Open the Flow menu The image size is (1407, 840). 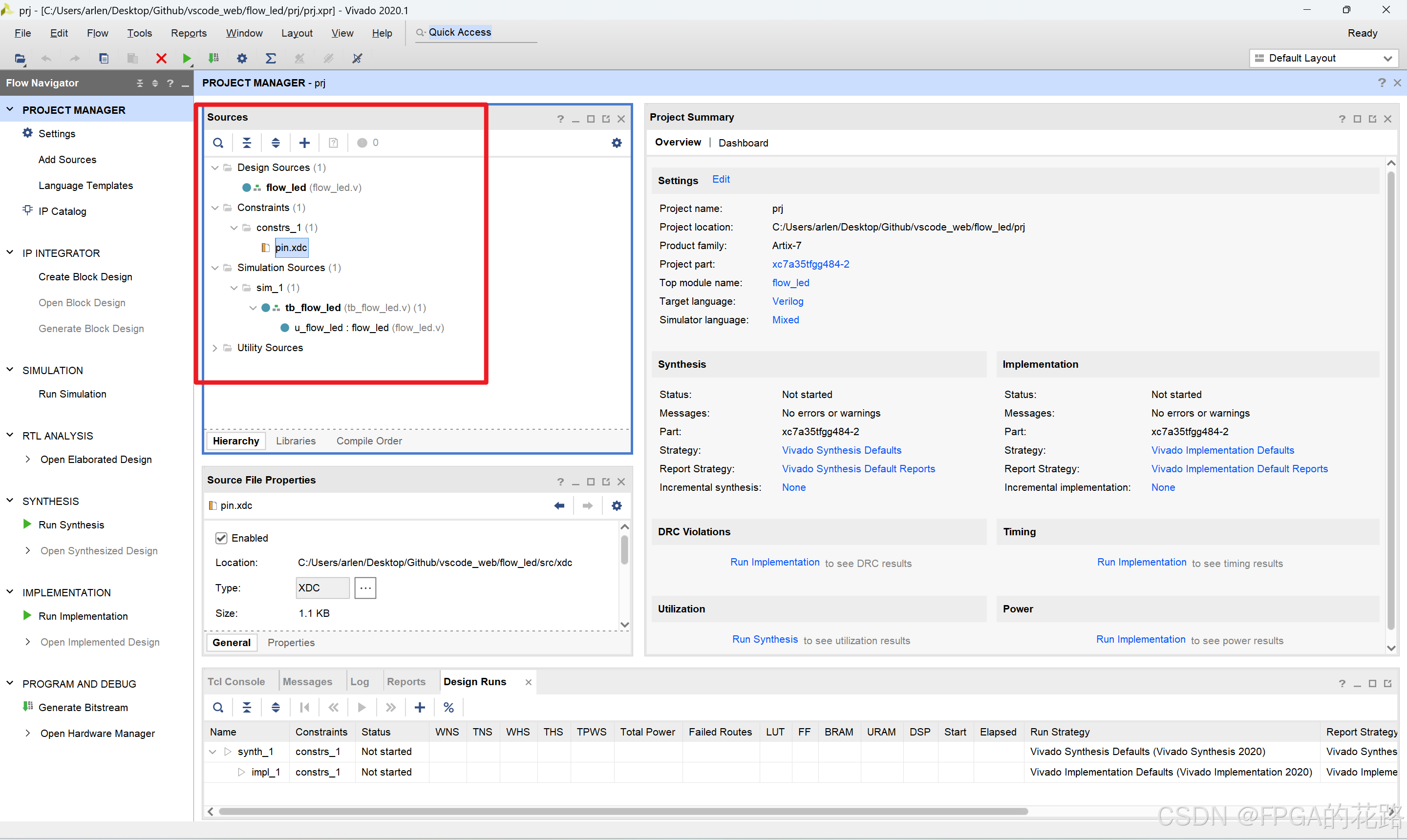coord(97,33)
